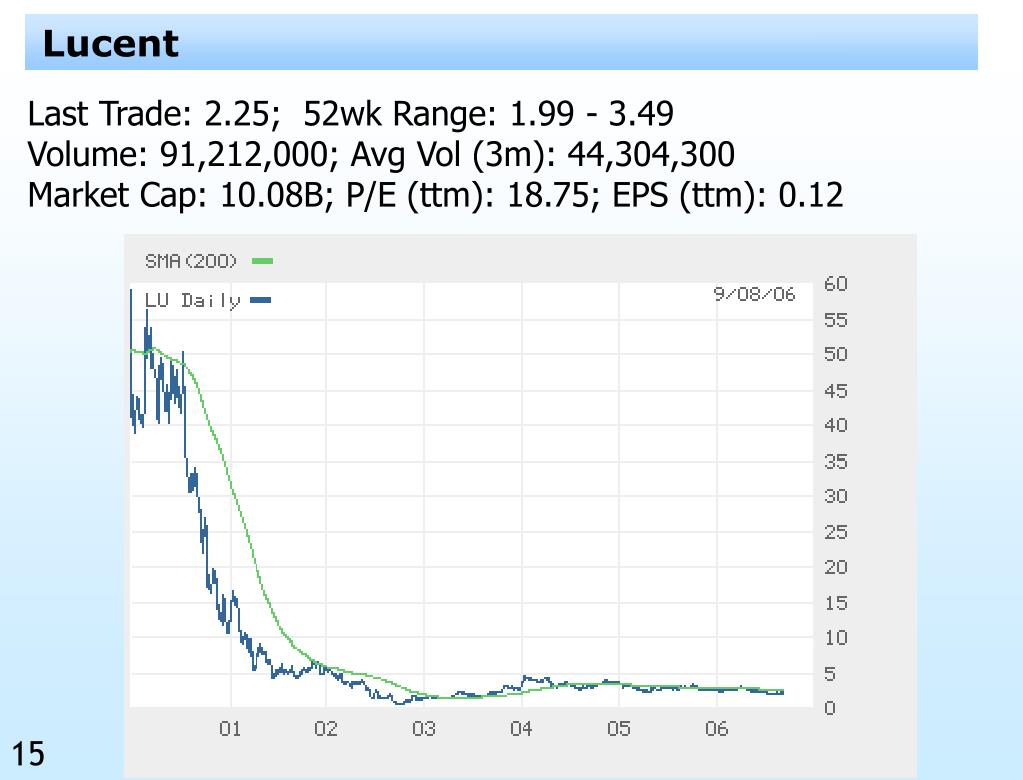Click the 02 year x-axis label
Screen dimensions: 1023x780
click(x=326, y=728)
